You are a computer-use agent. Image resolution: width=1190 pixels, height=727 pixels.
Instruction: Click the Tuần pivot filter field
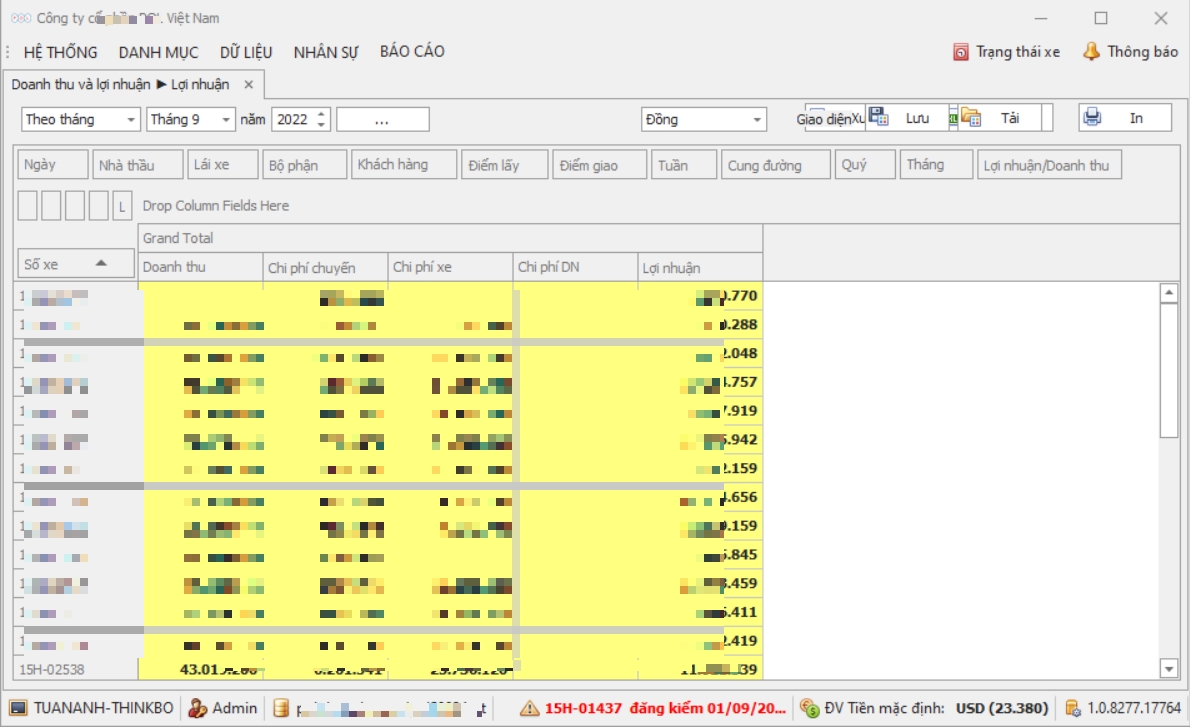684,165
